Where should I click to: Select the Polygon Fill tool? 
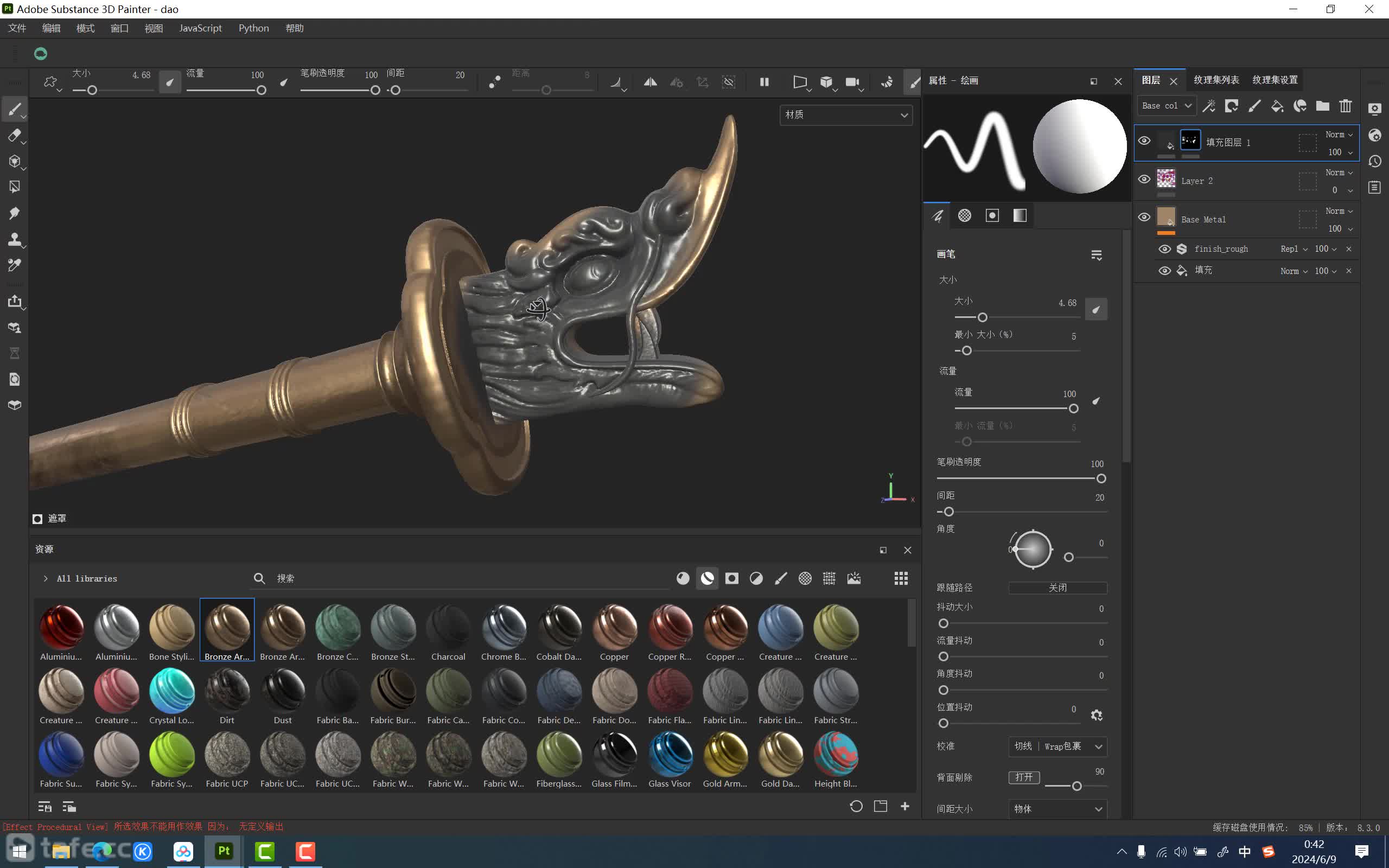coord(15,187)
